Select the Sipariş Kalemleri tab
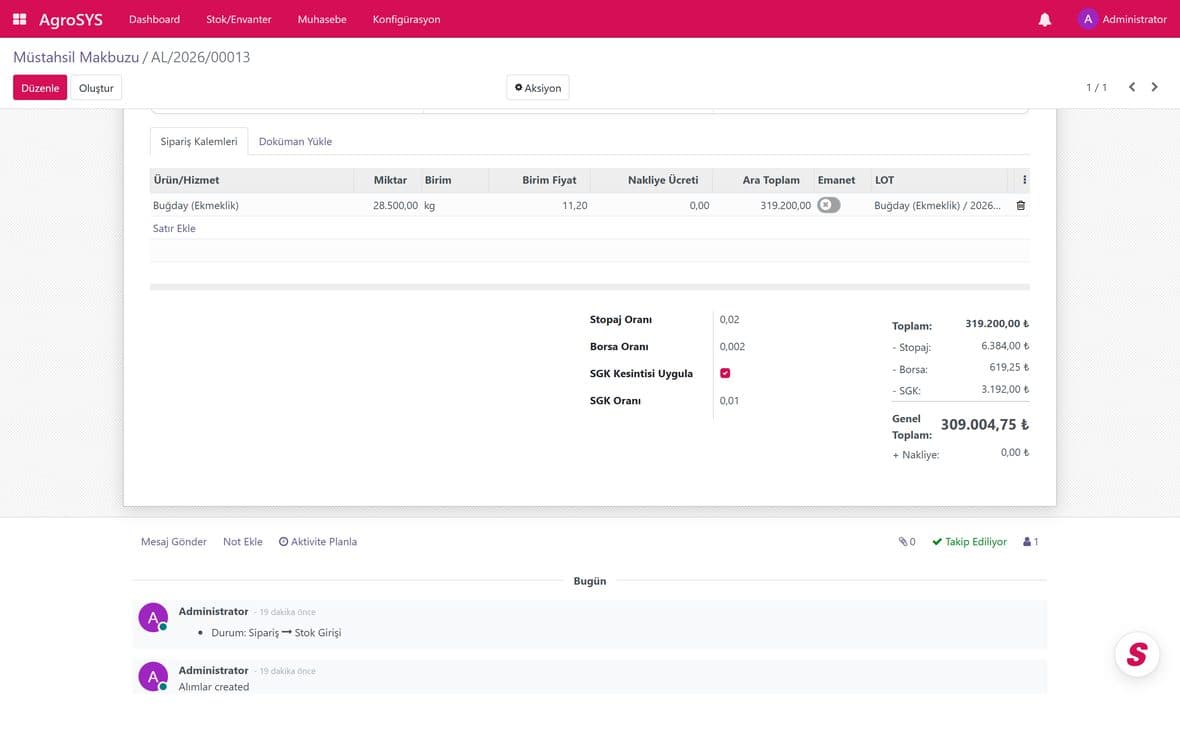The height and width of the screenshot is (738, 1180). click(x=199, y=141)
